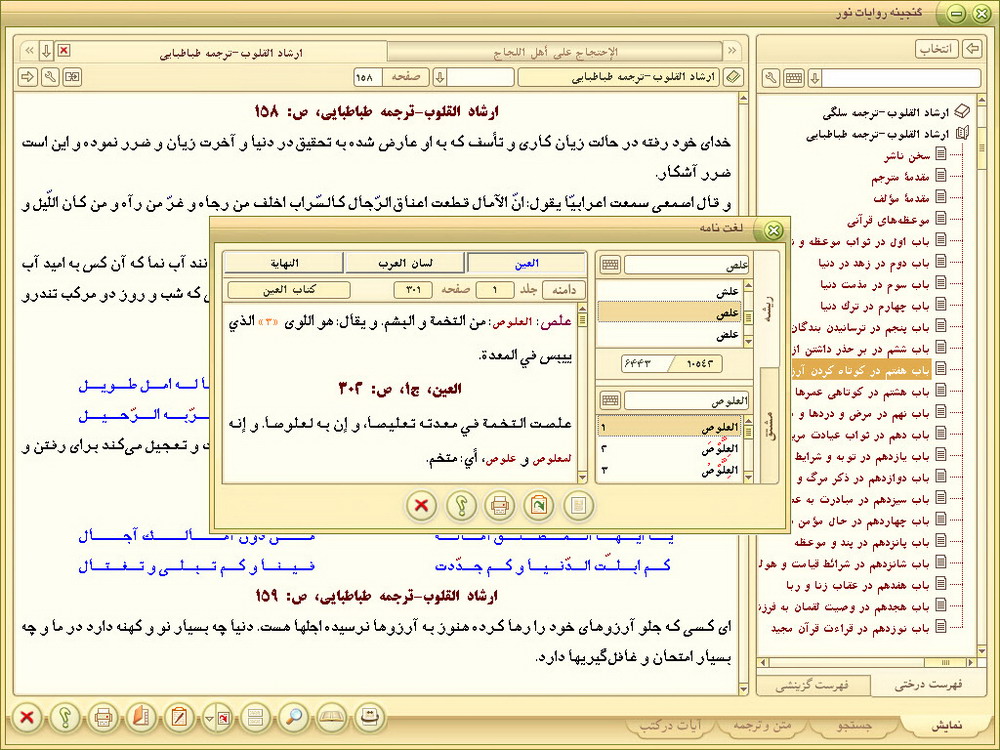Click the العلوص derivative search field
Image resolution: width=1000 pixels, height=750 pixels.
[686, 401]
